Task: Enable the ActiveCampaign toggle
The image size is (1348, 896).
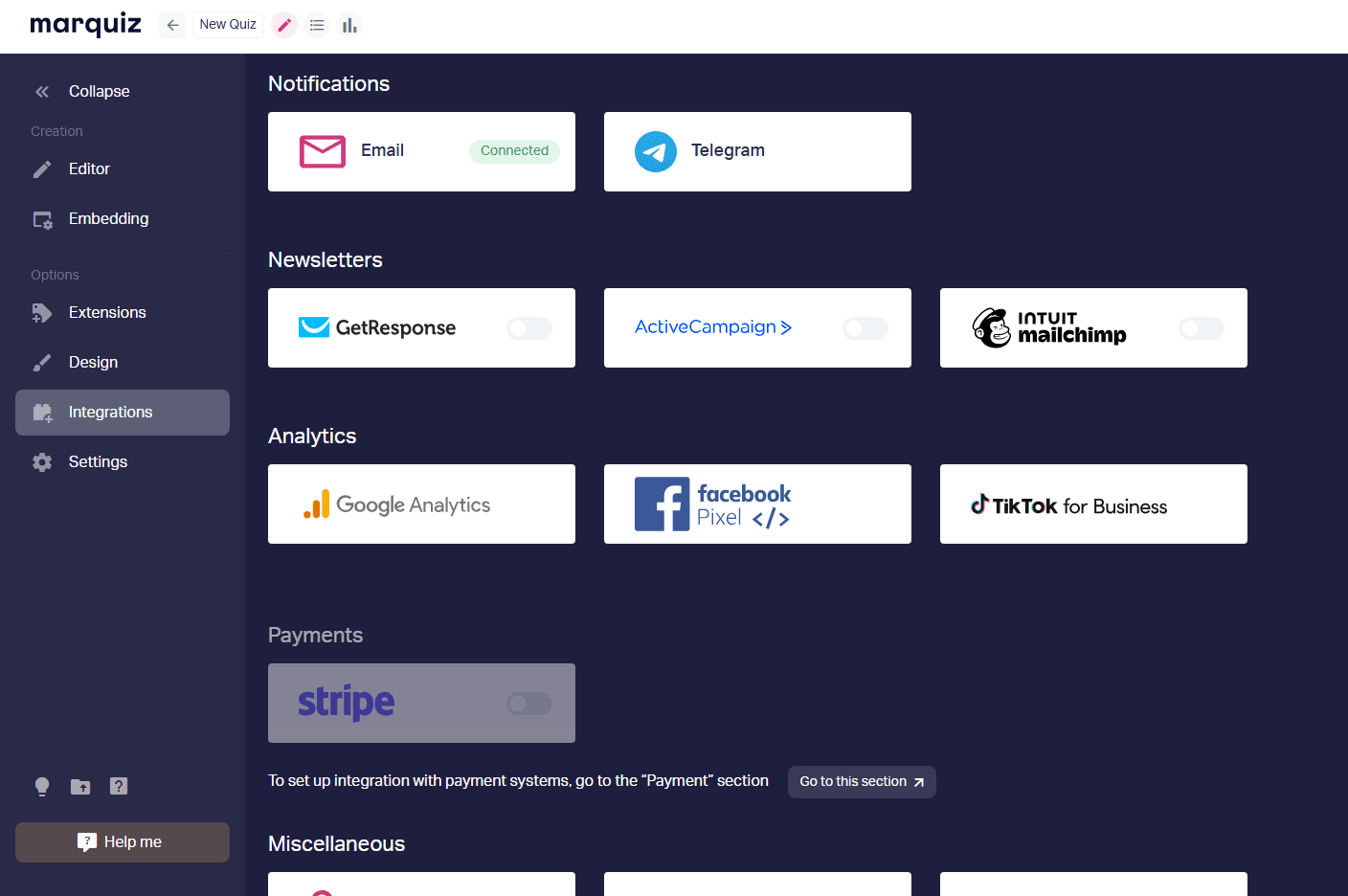Action: (865, 328)
